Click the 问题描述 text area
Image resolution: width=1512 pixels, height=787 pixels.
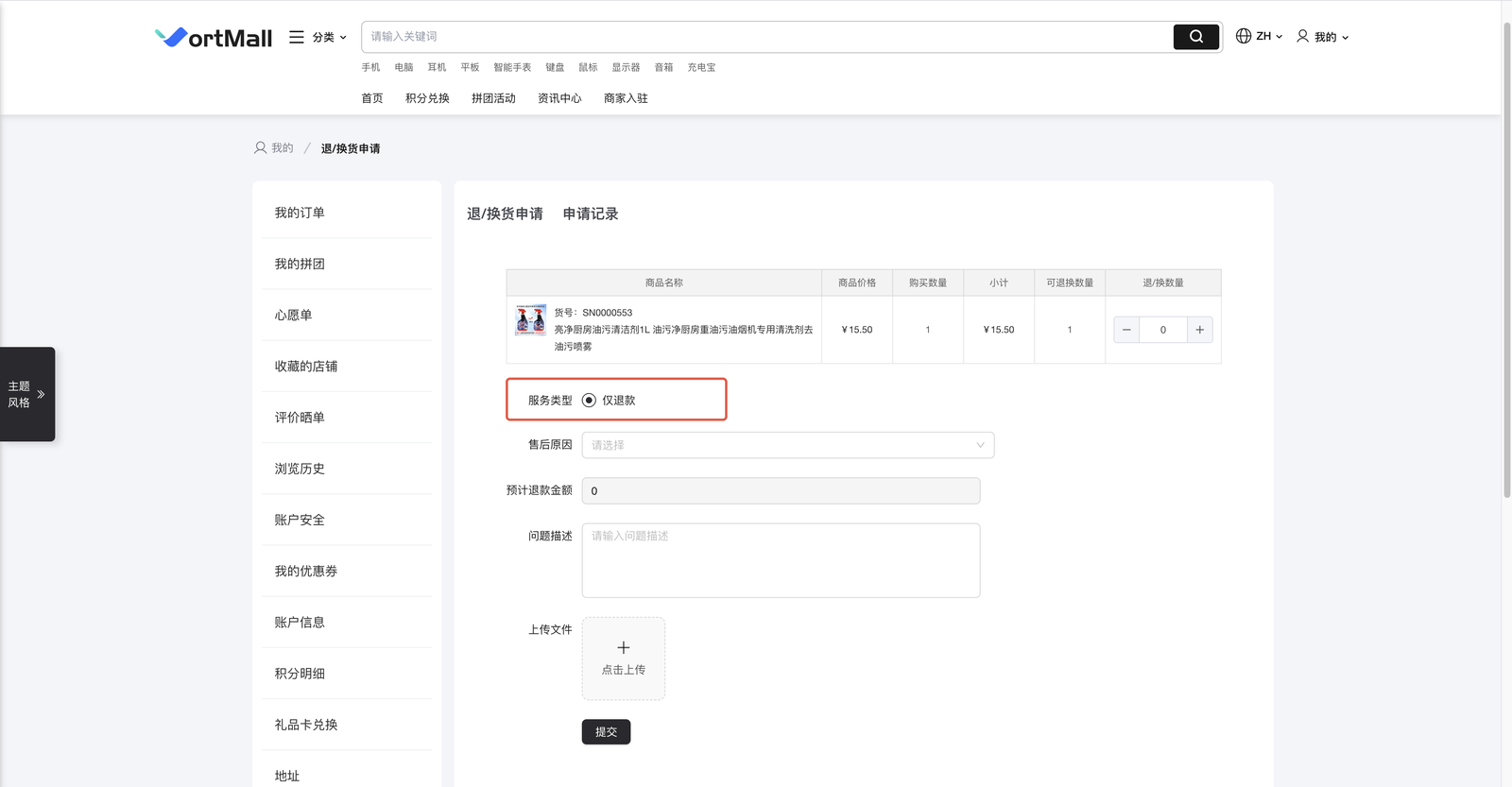(781, 560)
